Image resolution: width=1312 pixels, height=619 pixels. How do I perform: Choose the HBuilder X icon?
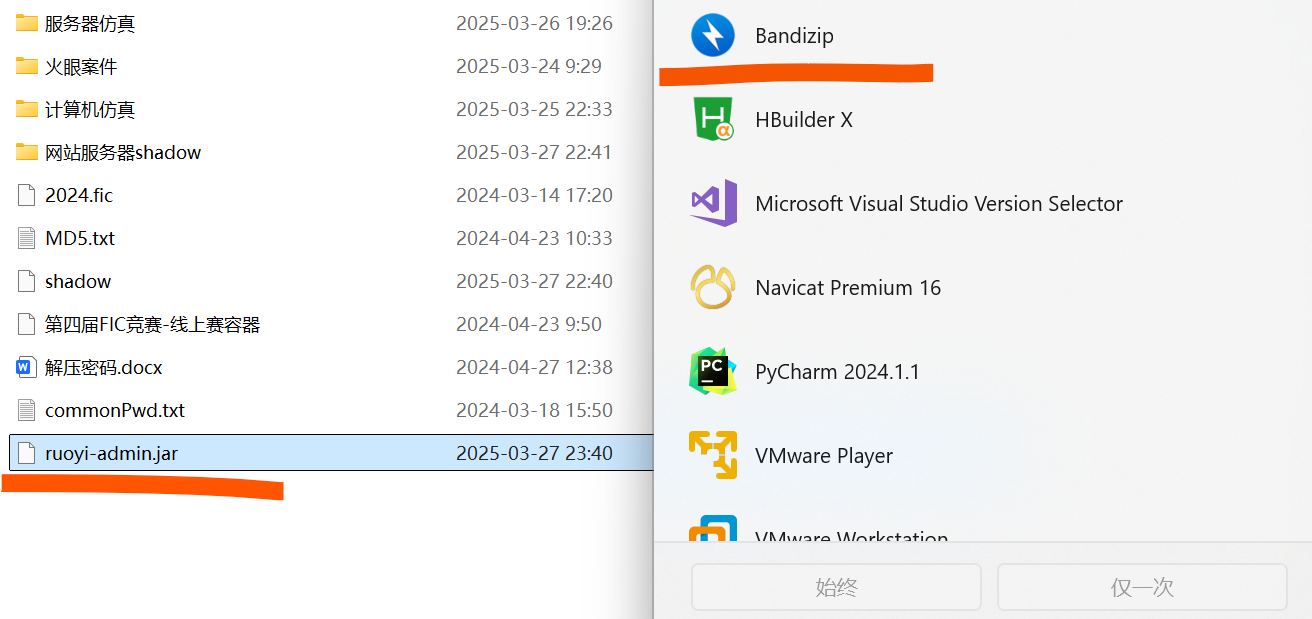point(713,119)
